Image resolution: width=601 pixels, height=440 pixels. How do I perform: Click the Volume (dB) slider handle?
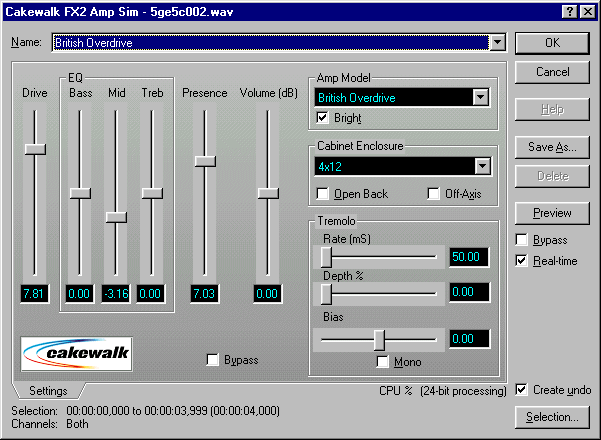pos(268,193)
